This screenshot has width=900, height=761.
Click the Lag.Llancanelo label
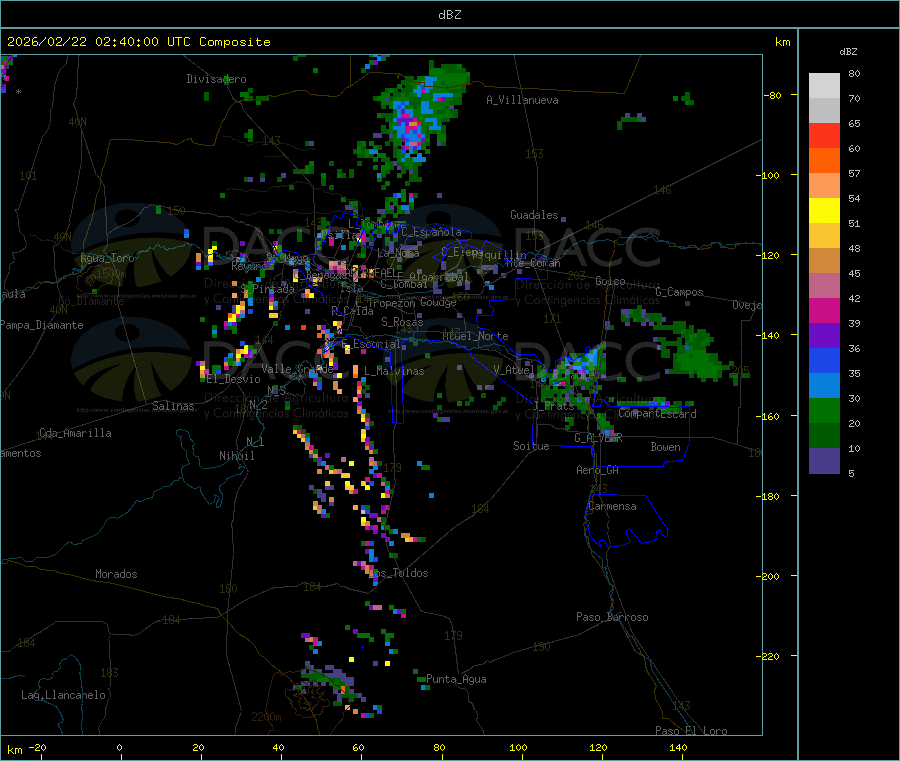point(63,695)
